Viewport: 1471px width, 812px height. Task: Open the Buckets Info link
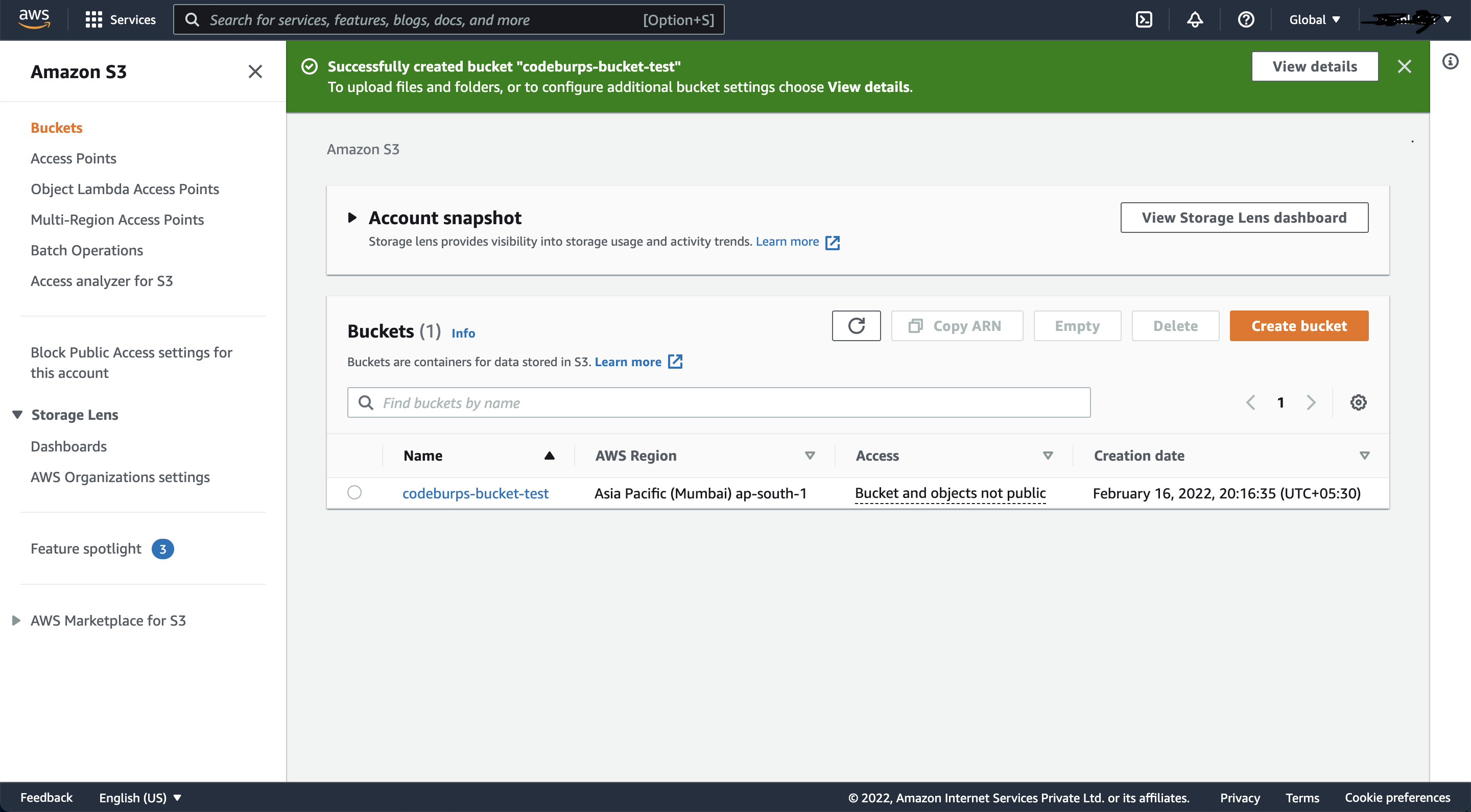click(x=463, y=333)
